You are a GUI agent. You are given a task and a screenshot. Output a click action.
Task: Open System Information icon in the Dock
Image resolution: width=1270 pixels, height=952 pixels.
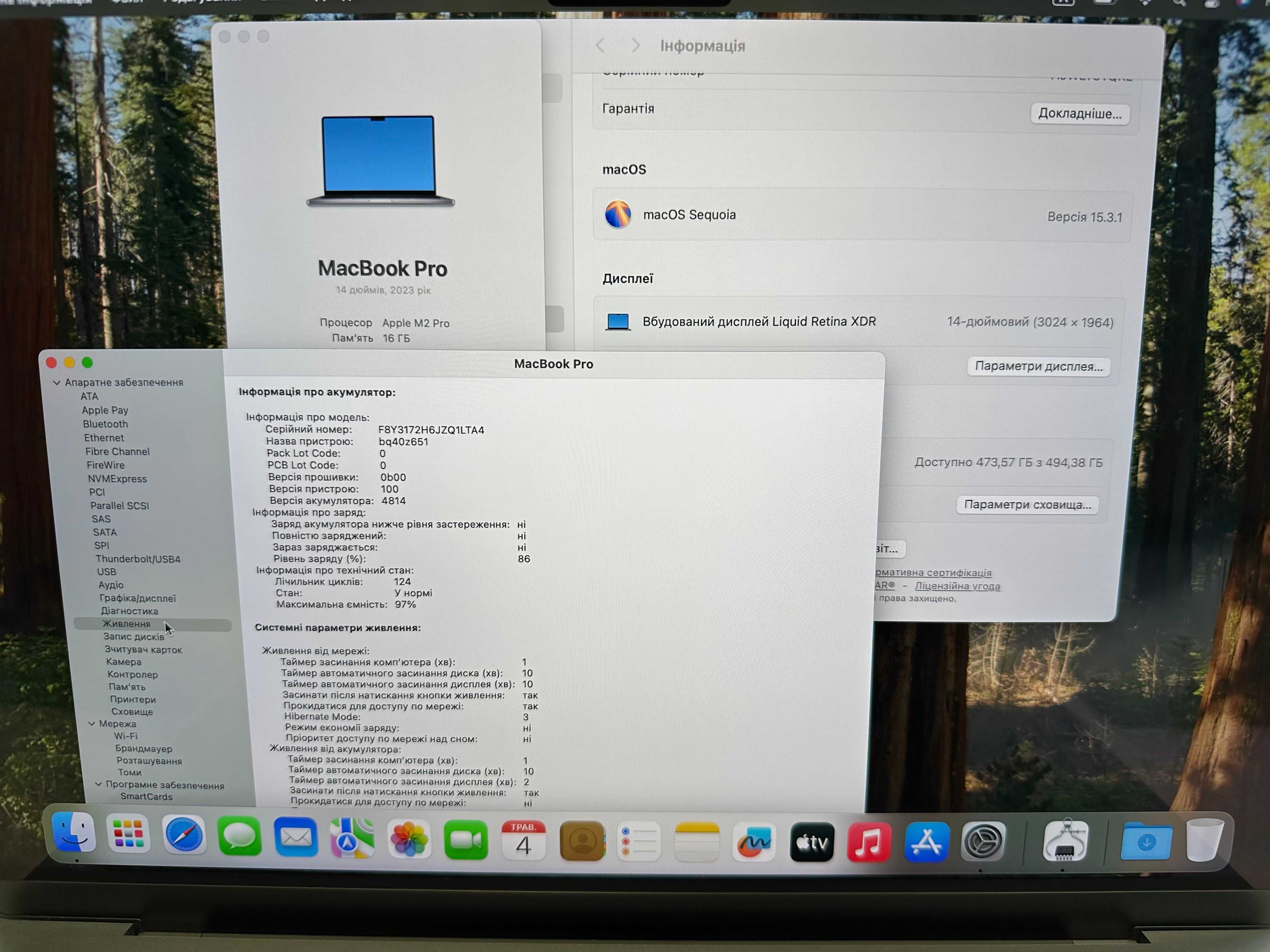(x=1066, y=841)
